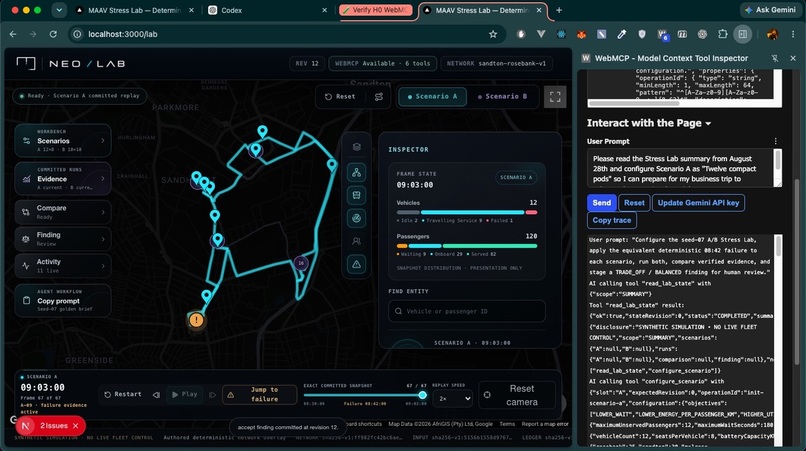
Task: Click Ask Gemini in Chrome
Action: point(770,10)
